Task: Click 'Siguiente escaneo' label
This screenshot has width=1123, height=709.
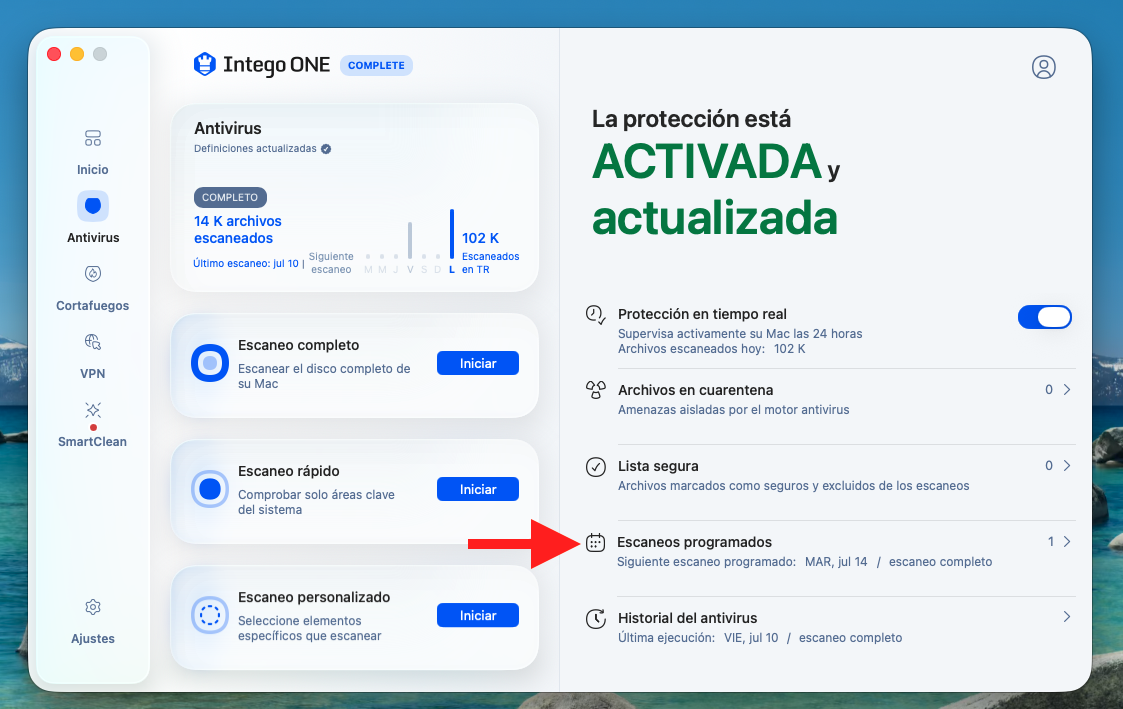Action: tap(331, 263)
